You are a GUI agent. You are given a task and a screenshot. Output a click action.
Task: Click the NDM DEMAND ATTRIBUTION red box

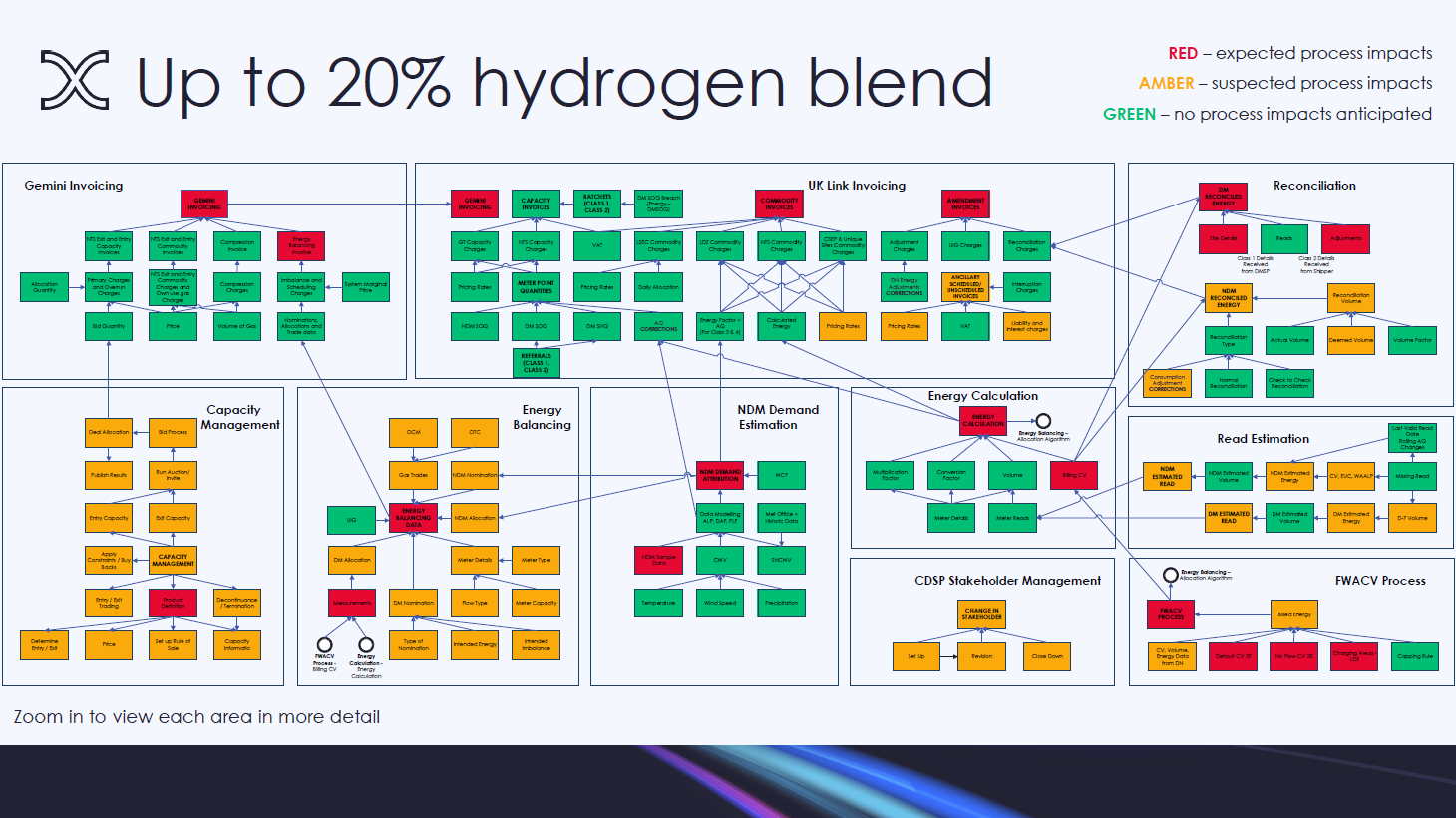click(x=720, y=475)
